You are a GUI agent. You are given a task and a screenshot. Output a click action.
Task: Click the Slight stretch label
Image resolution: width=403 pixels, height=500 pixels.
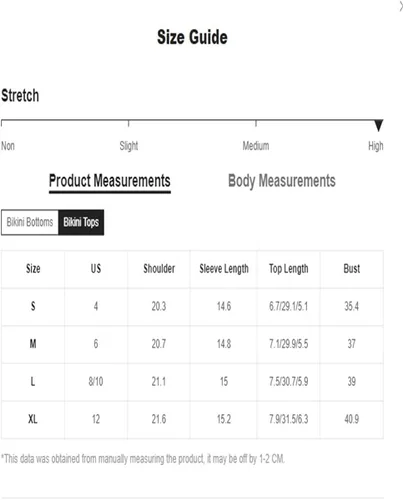[x=129, y=146]
